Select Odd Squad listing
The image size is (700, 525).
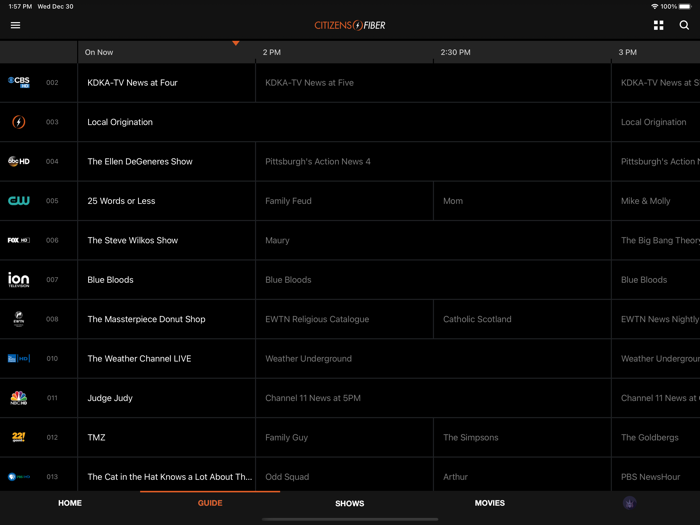[344, 475]
